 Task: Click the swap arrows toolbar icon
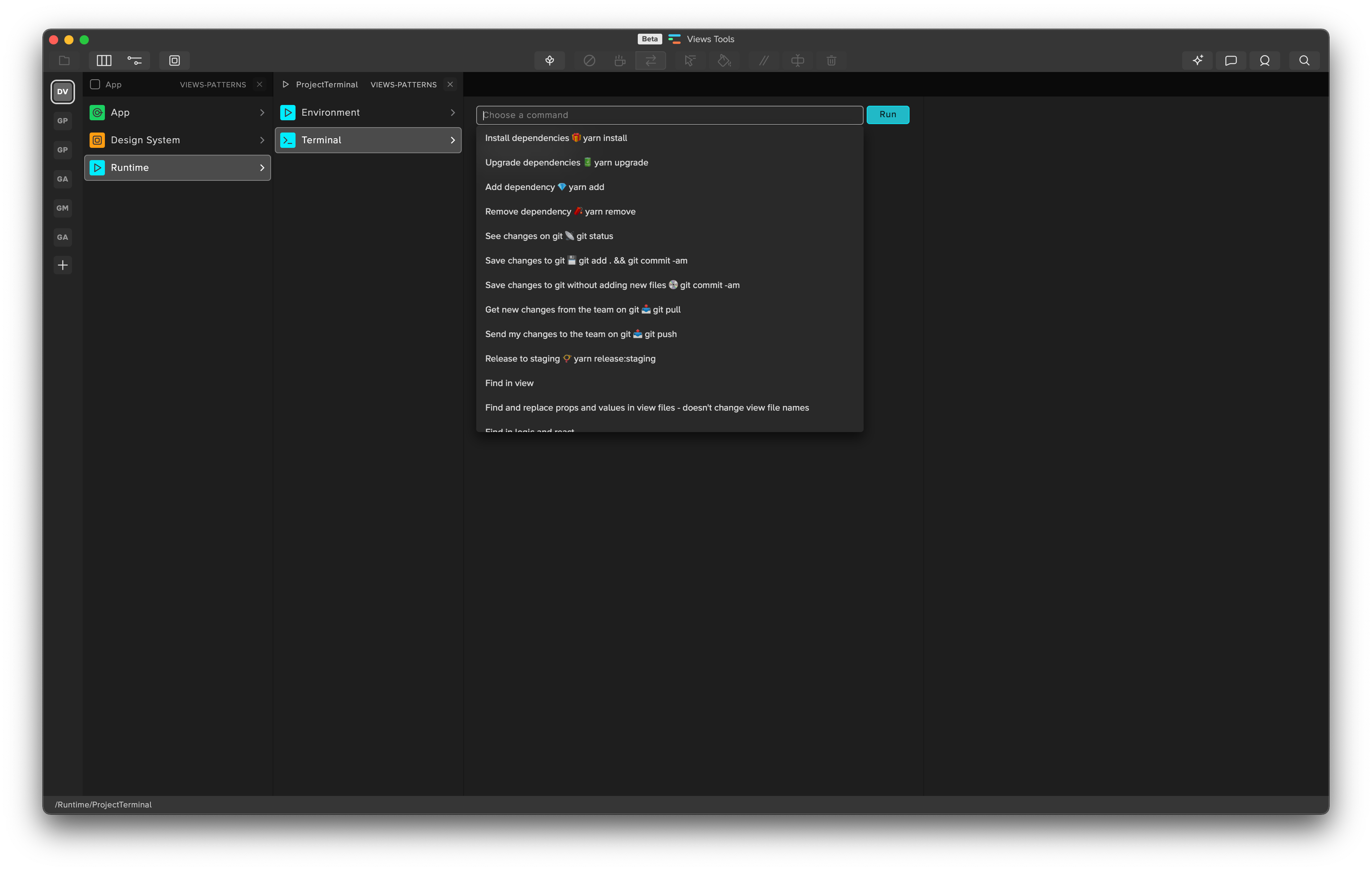[x=651, y=61]
